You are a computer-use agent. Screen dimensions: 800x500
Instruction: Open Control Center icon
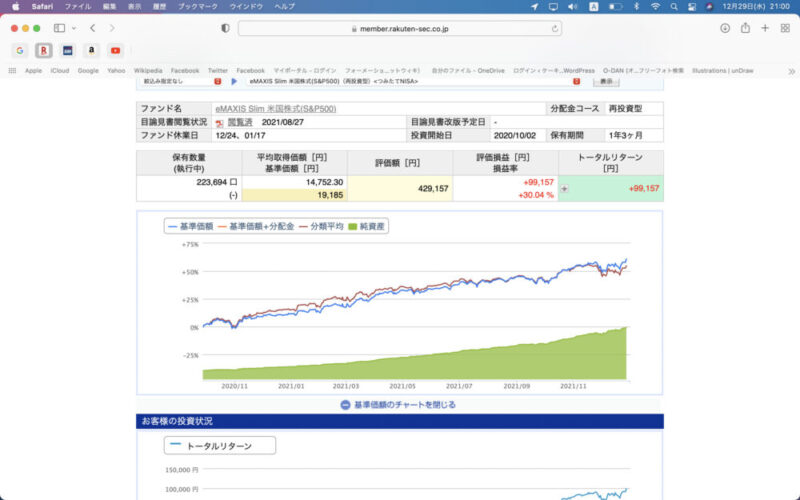coord(692,7)
